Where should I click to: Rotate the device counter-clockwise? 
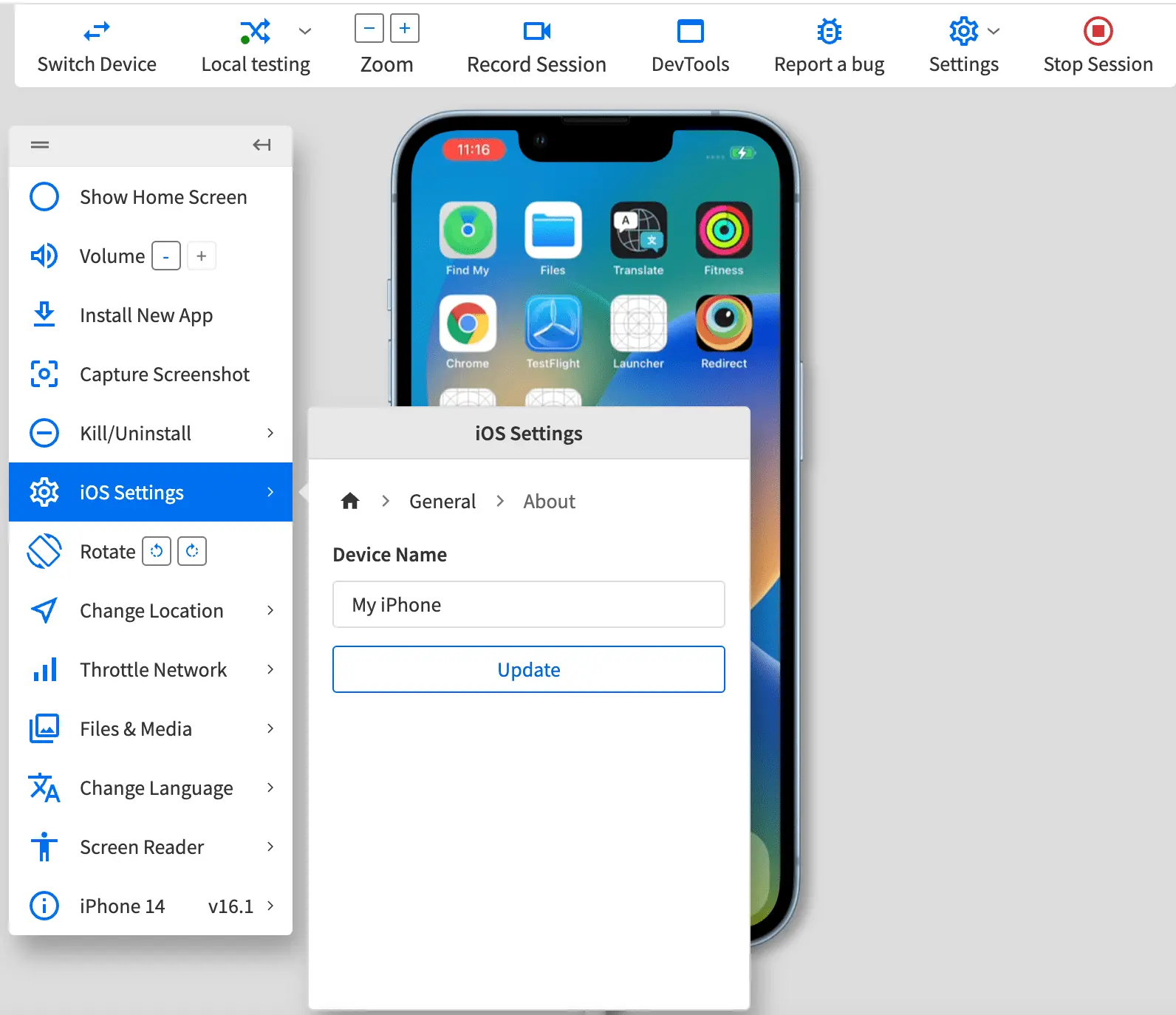pyautogui.click(x=157, y=552)
